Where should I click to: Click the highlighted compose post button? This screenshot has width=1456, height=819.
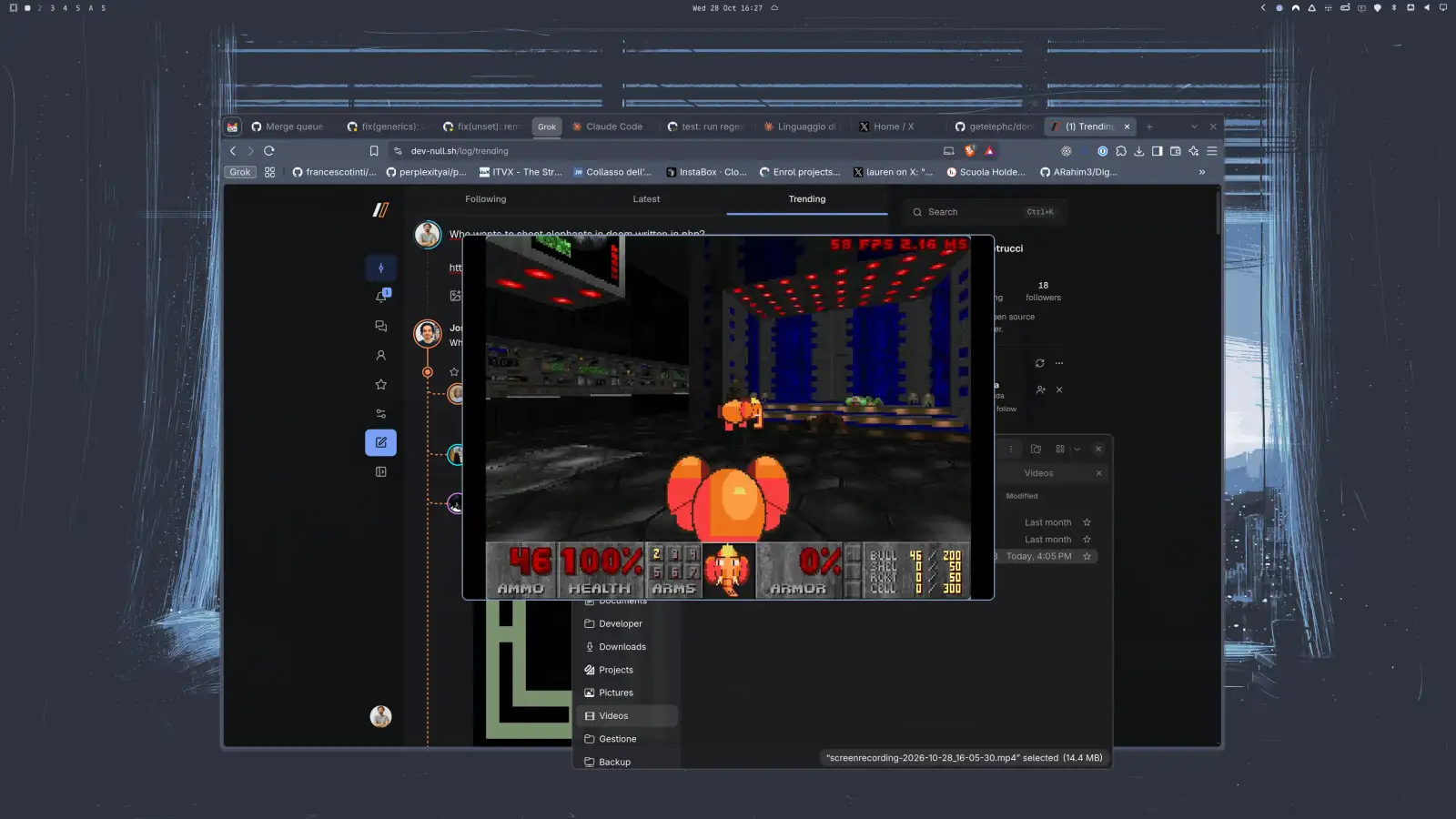tap(380, 442)
